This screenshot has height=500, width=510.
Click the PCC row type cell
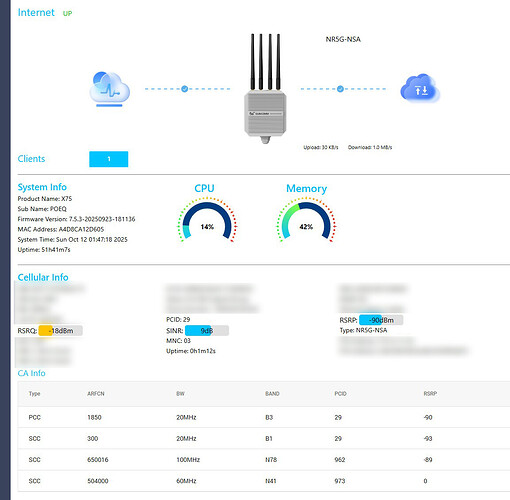[34, 417]
